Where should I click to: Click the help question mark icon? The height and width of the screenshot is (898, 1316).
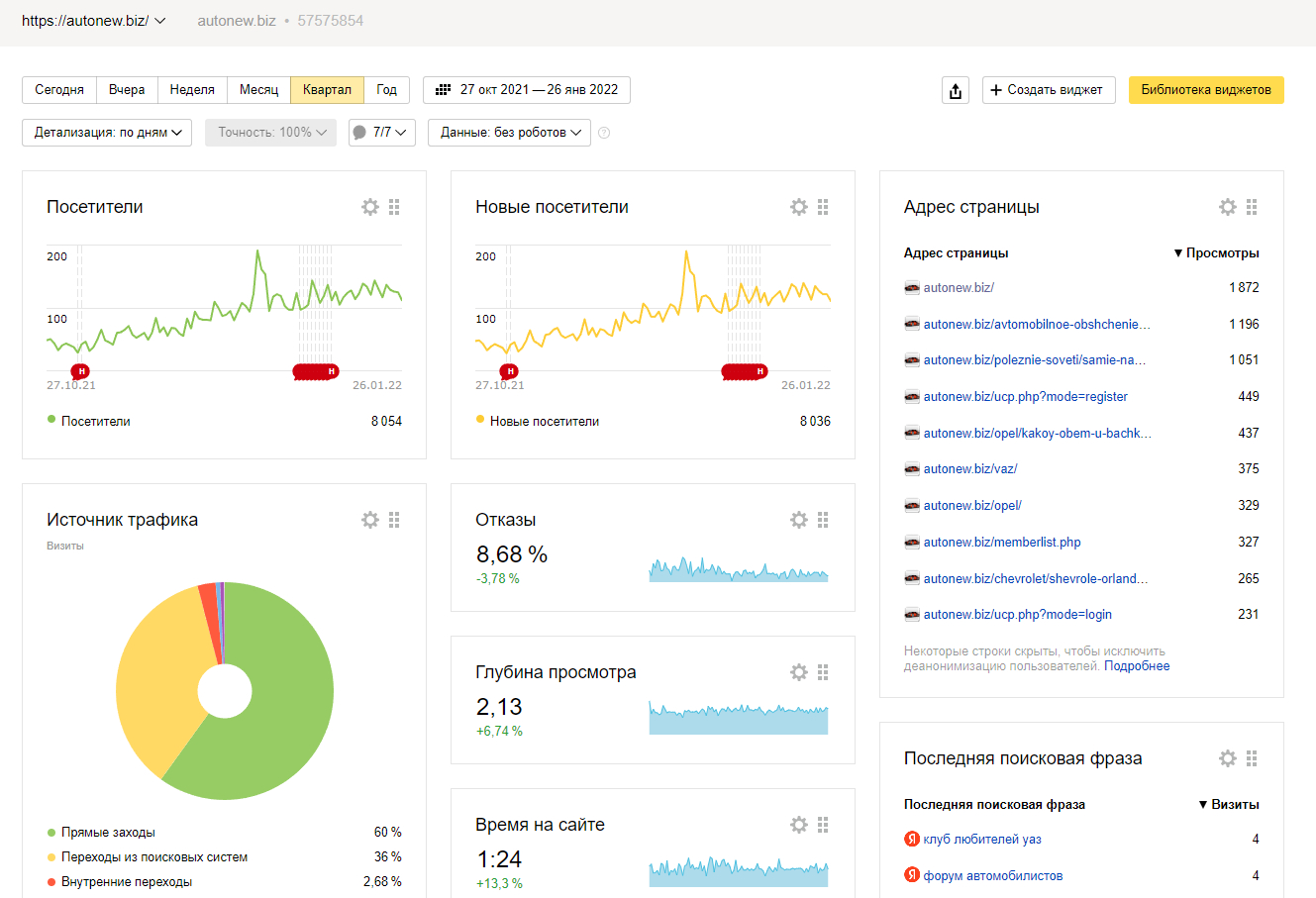click(604, 133)
